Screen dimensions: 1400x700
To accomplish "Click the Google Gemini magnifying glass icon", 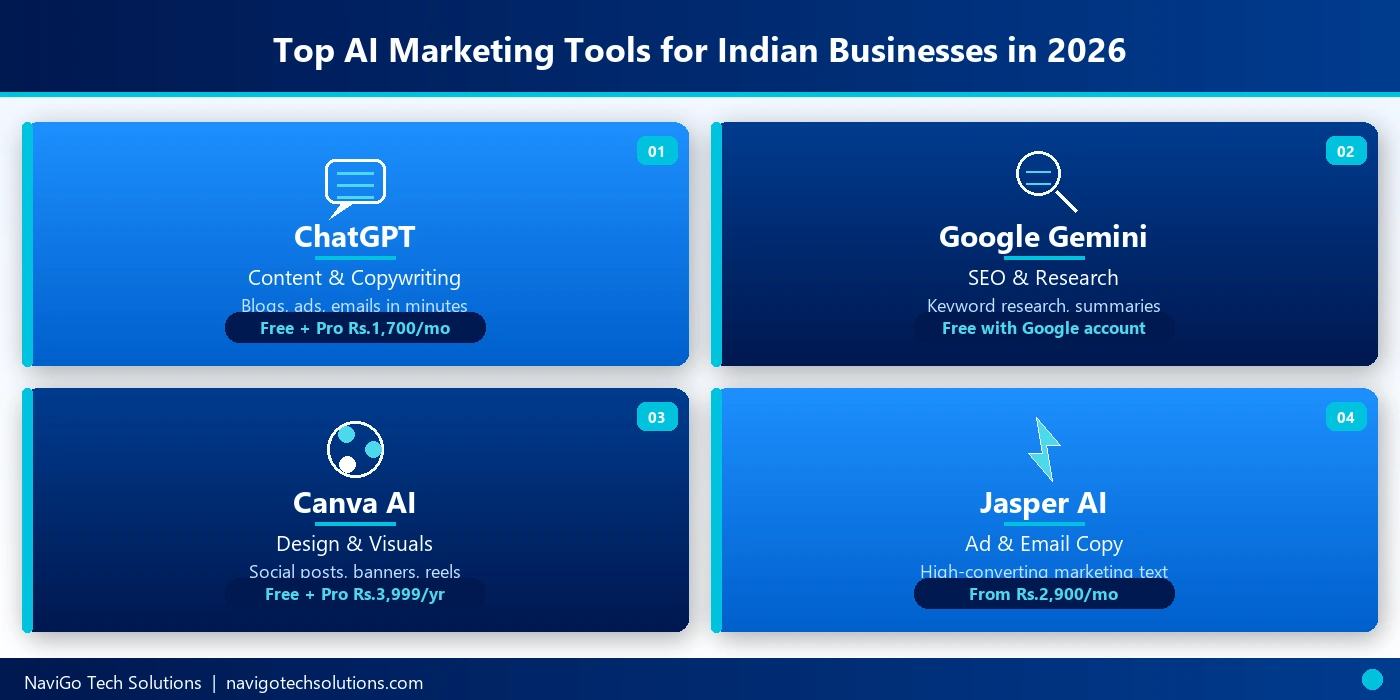I will (x=1045, y=182).
